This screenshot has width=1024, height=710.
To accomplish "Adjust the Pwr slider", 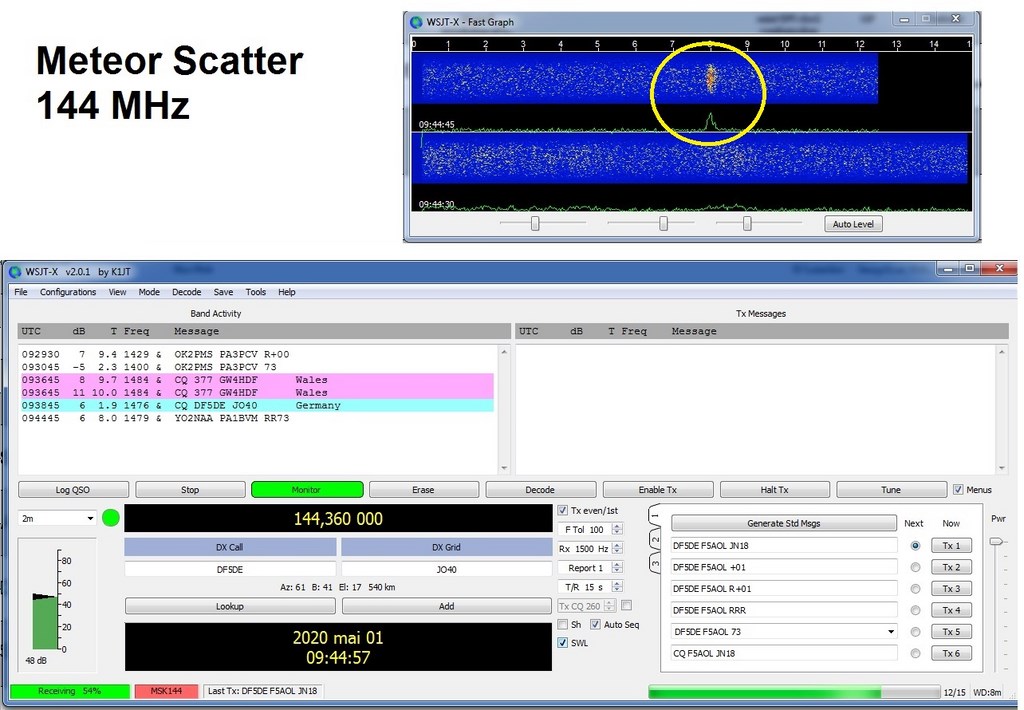I will (996, 541).
